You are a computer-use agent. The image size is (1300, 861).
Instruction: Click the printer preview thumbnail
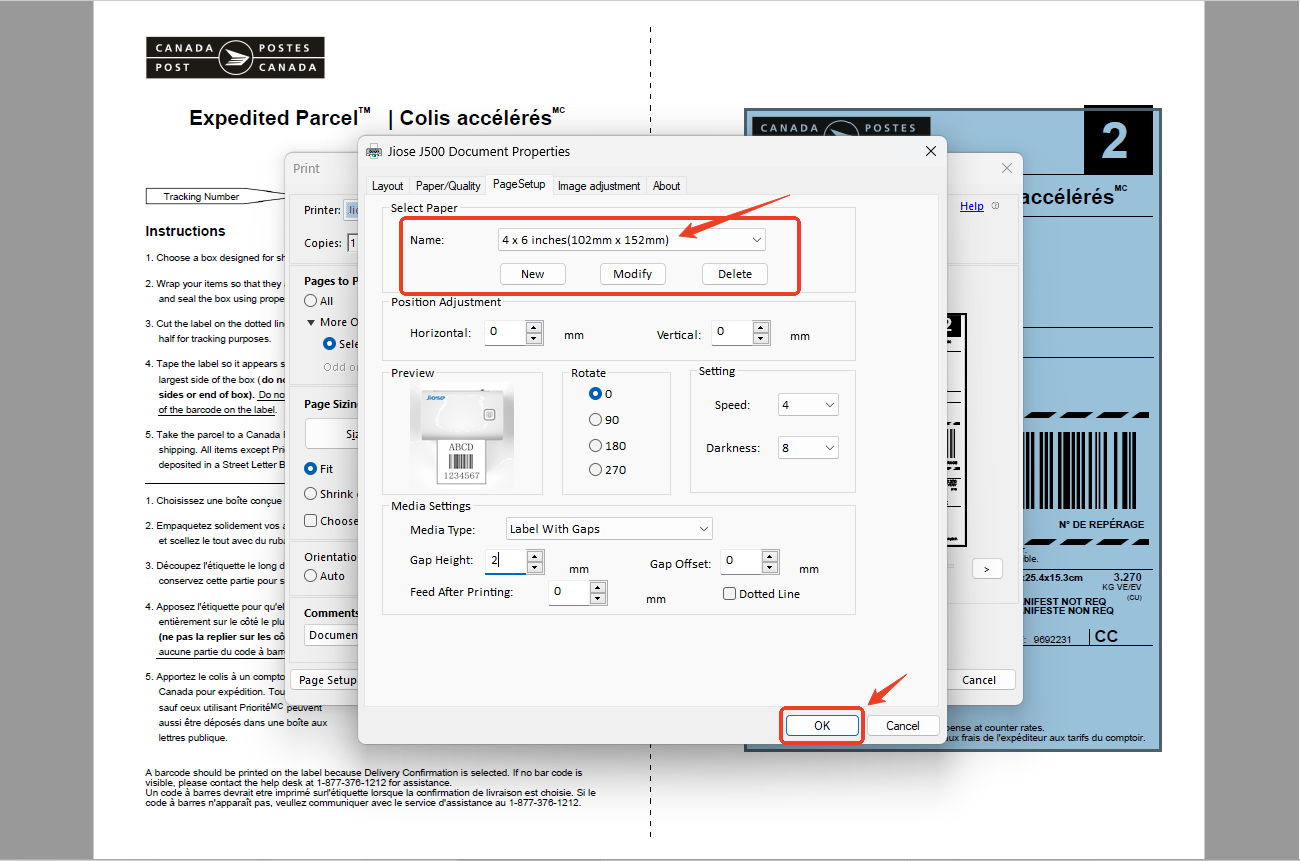tap(461, 437)
